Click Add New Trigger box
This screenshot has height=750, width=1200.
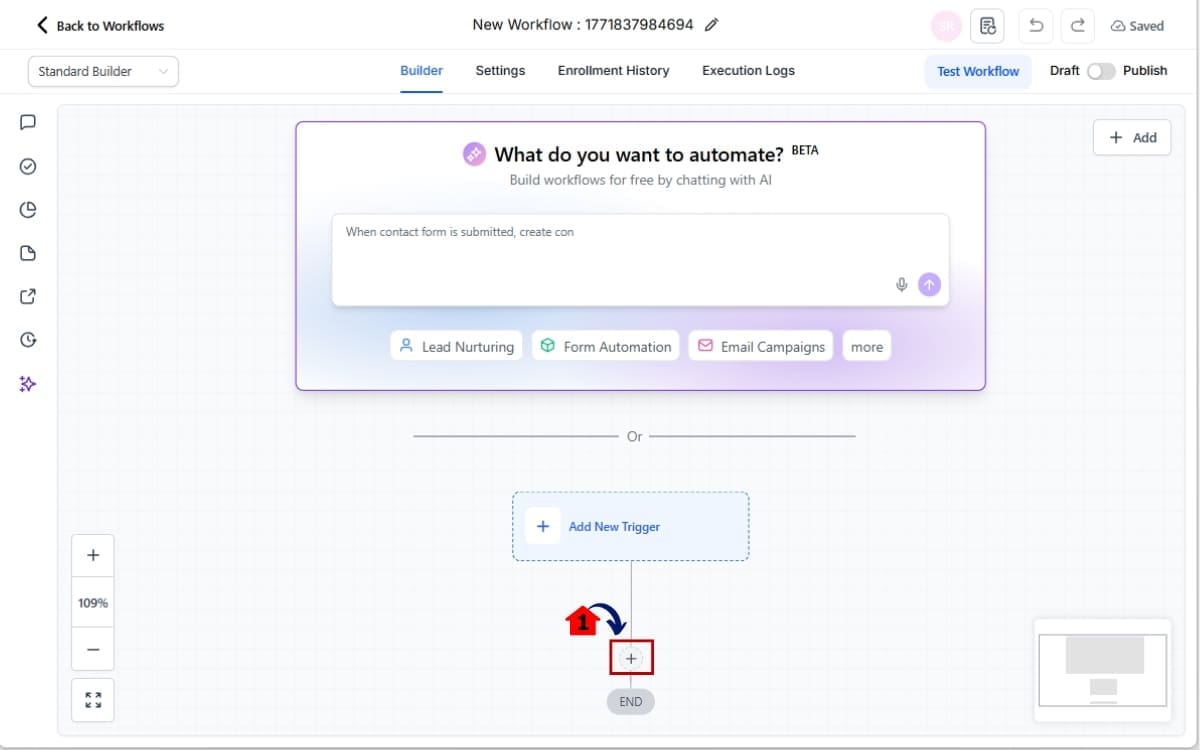(630, 526)
